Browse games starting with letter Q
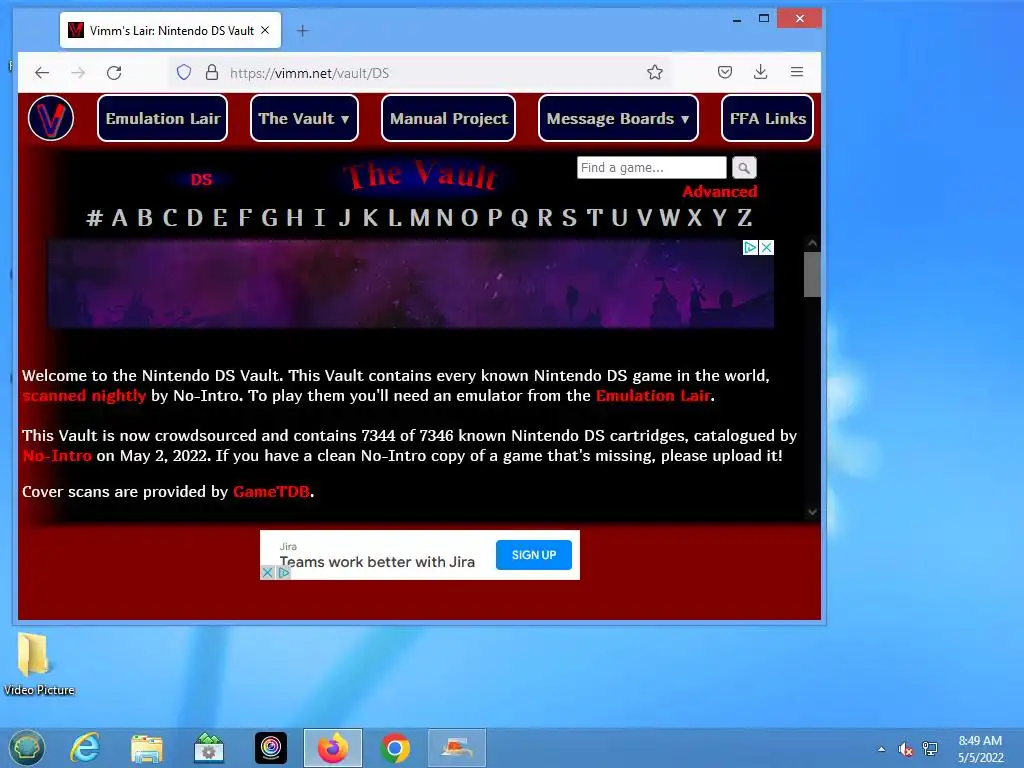The height and width of the screenshot is (768, 1024). click(520, 217)
